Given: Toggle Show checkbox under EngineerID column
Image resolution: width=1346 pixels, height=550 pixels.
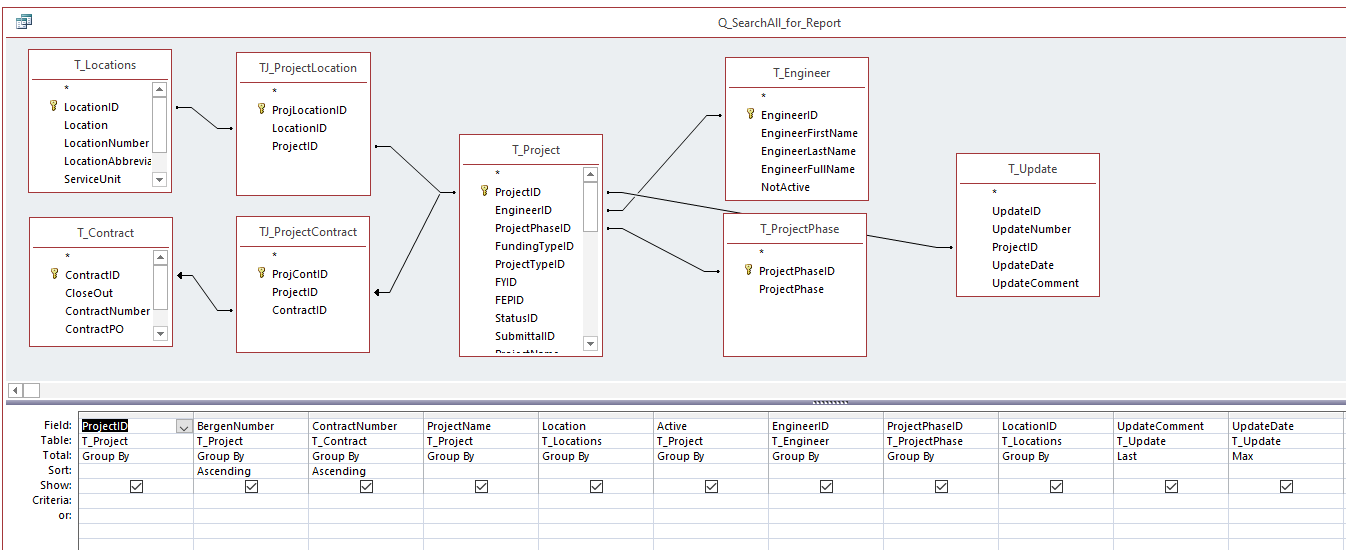Looking at the screenshot, I should 826,486.
